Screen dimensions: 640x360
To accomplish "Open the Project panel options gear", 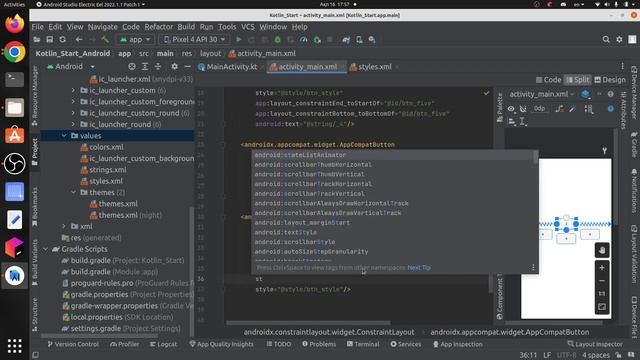I will tap(174, 67).
